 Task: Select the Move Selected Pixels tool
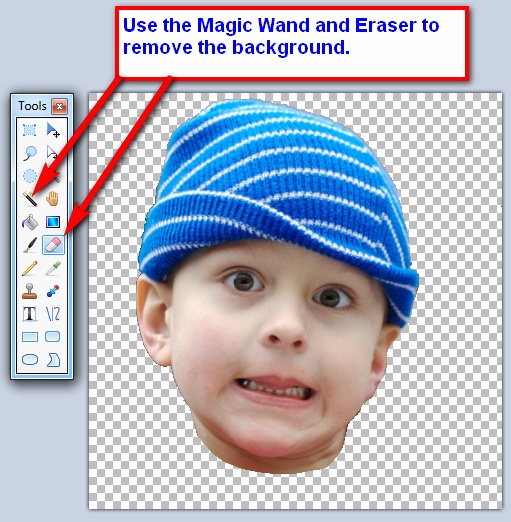click(x=53, y=130)
